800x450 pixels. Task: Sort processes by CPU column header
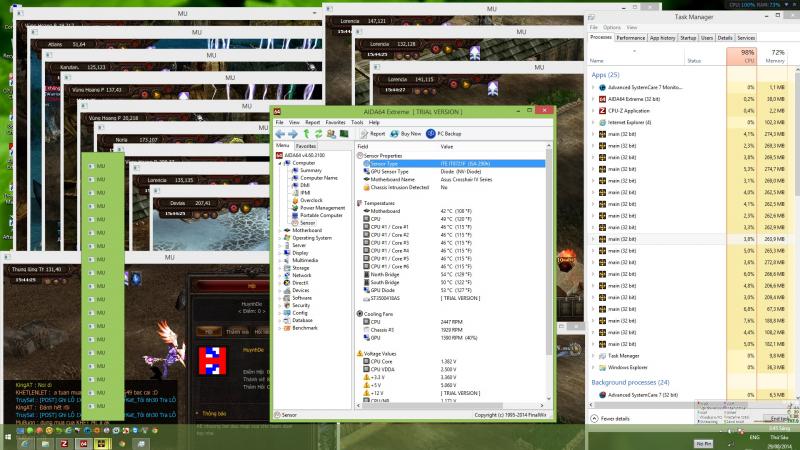click(x=746, y=56)
